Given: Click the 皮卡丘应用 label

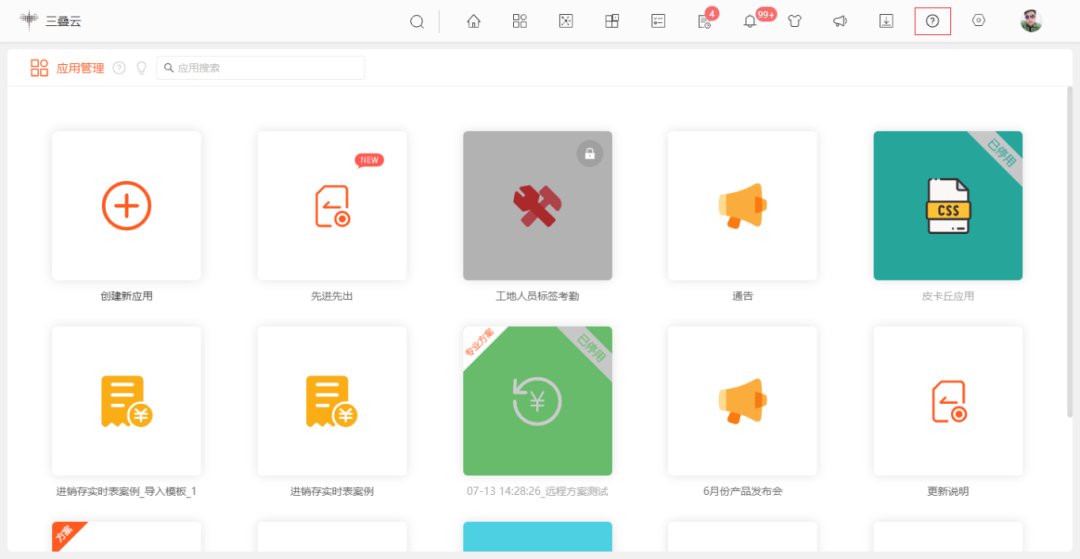Looking at the screenshot, I should 948,297.
